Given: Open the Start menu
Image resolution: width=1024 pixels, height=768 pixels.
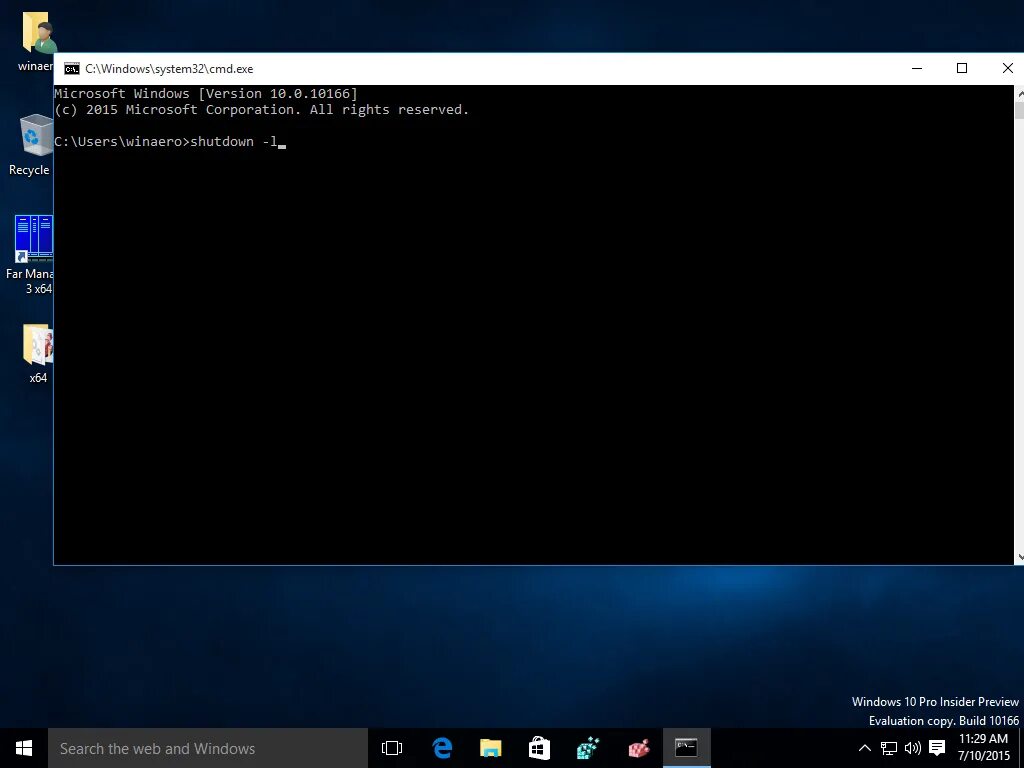Looking at the screenshot, I should click(x=24, y=748).
